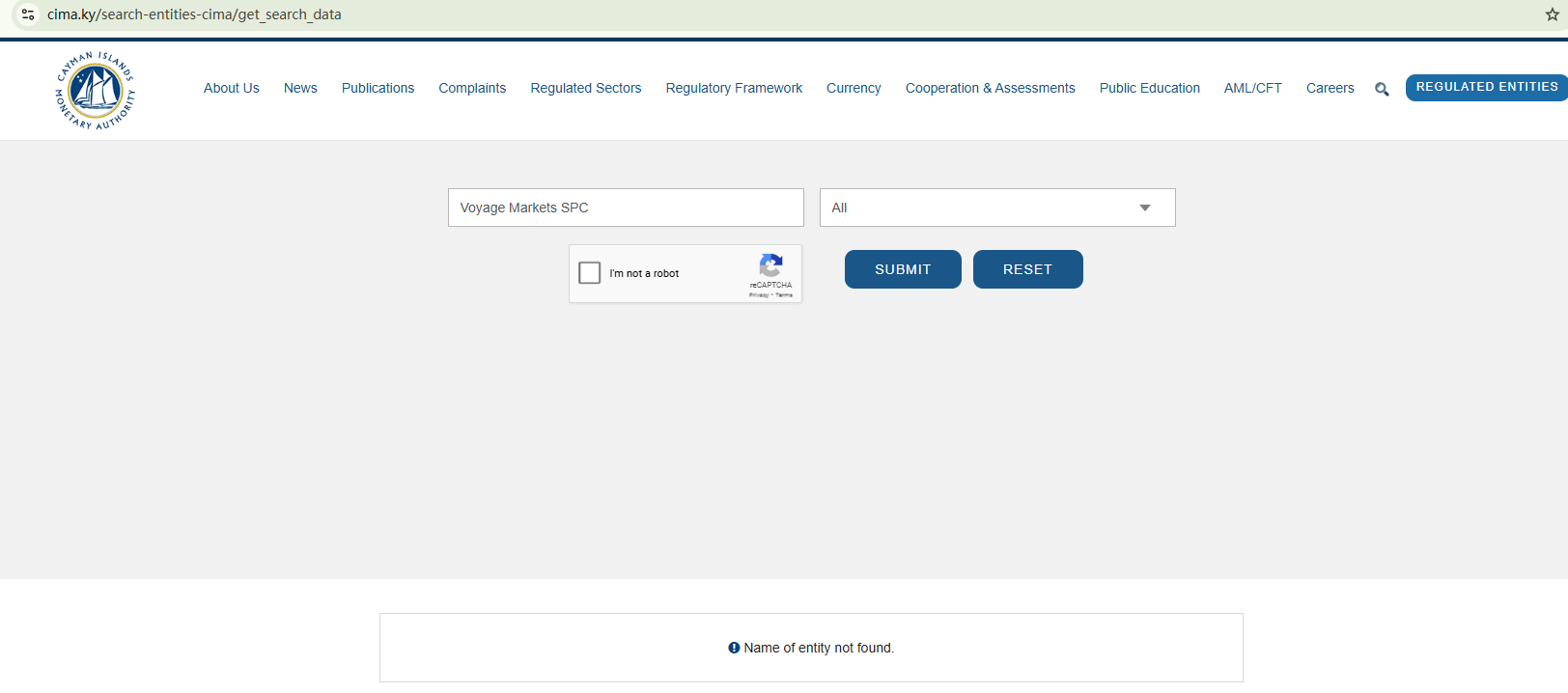Open the News menu

300,88
